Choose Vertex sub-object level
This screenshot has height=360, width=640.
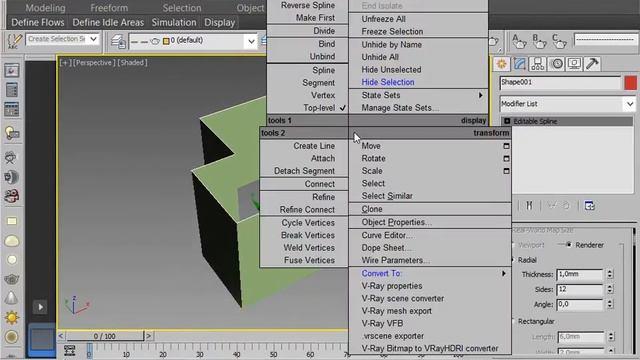[x=323, y=95]
